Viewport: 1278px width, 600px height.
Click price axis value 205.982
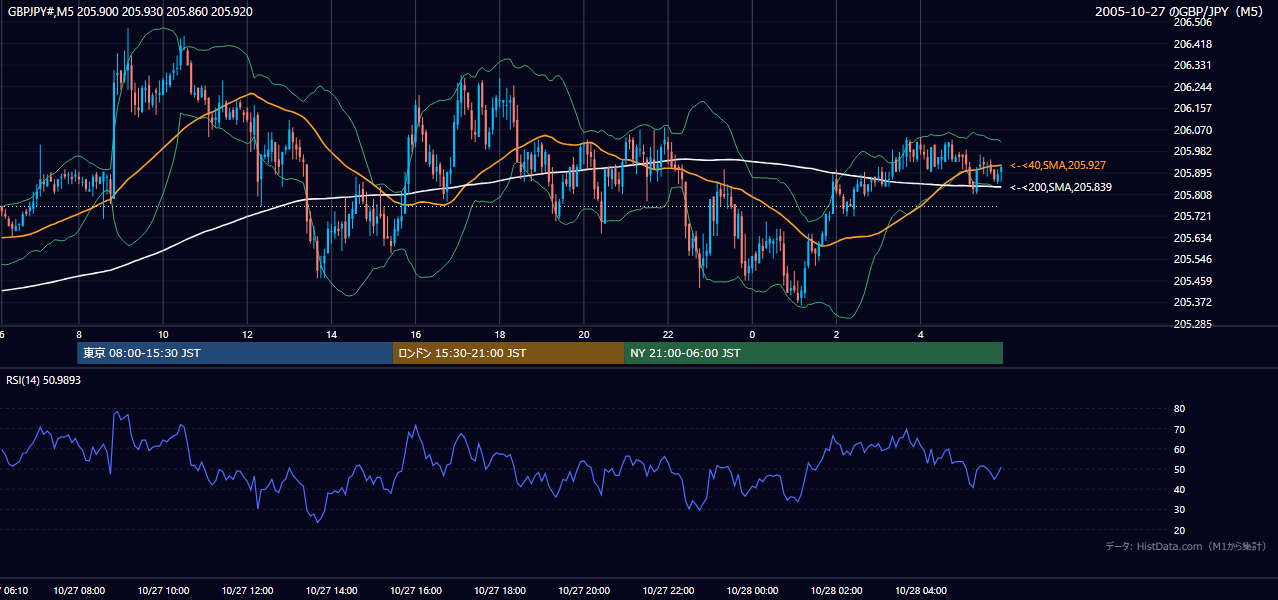pyautogui.click(x=1193, y=151)
